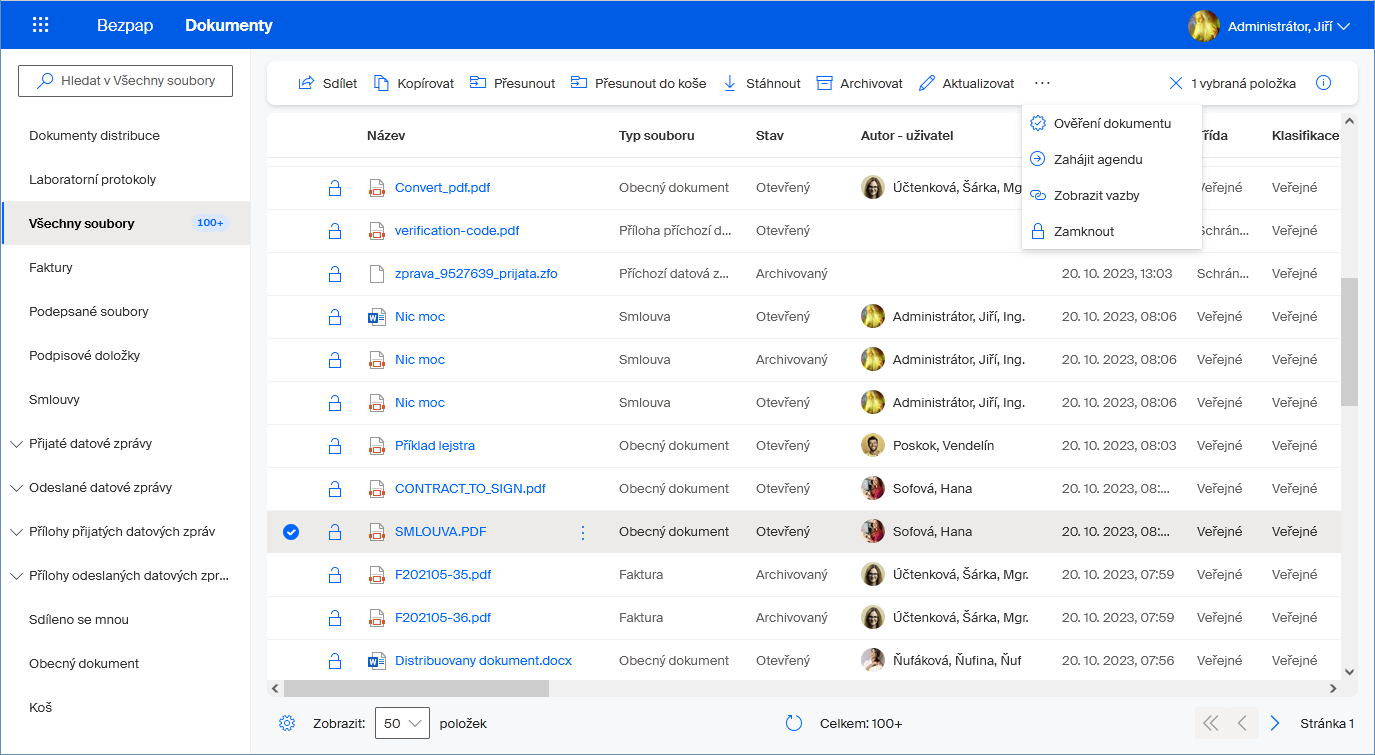
Task: Uncheck the SMLOUVA.PDF row checkbox
Action: [x=291, y=531]
